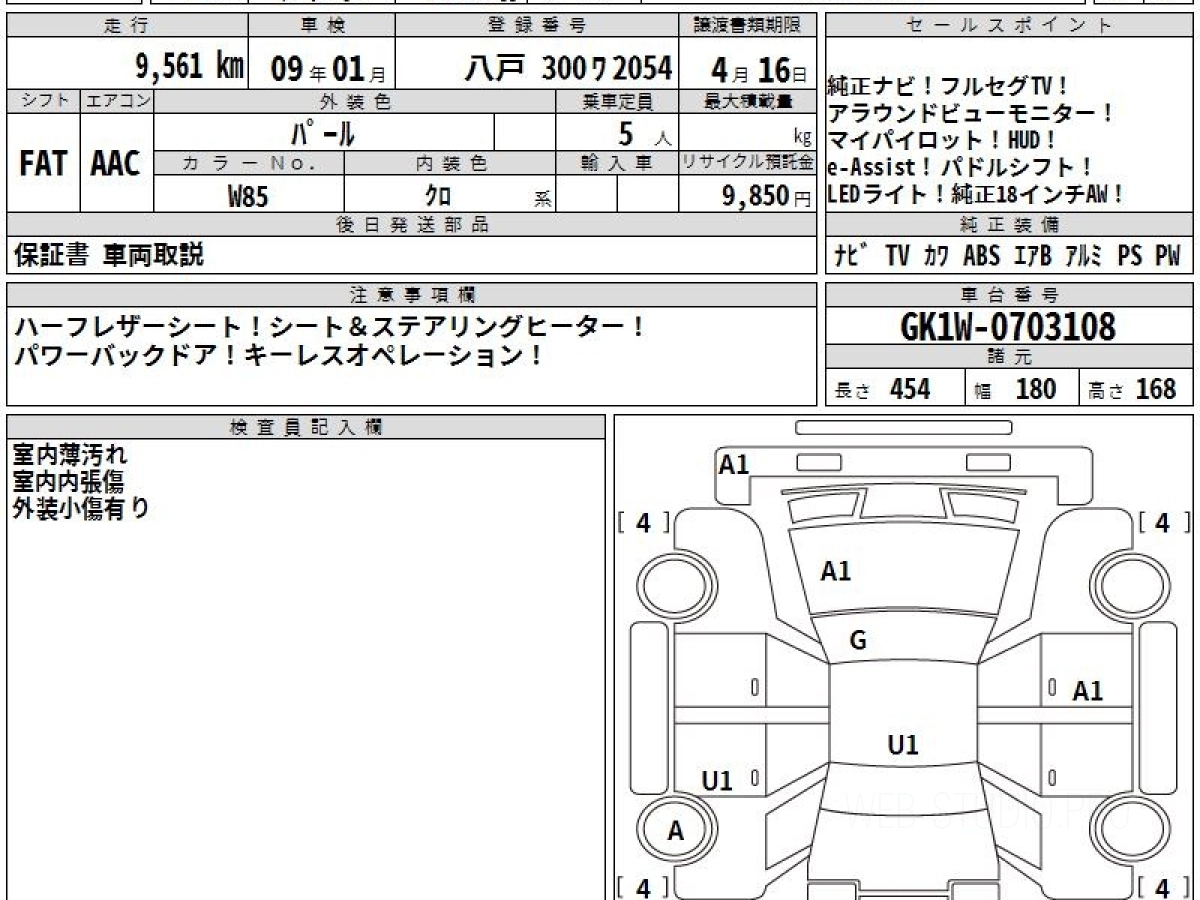Click the G mark on the windshield
The width and height of the screenshot is (1200, 900).
click(858, 641)
